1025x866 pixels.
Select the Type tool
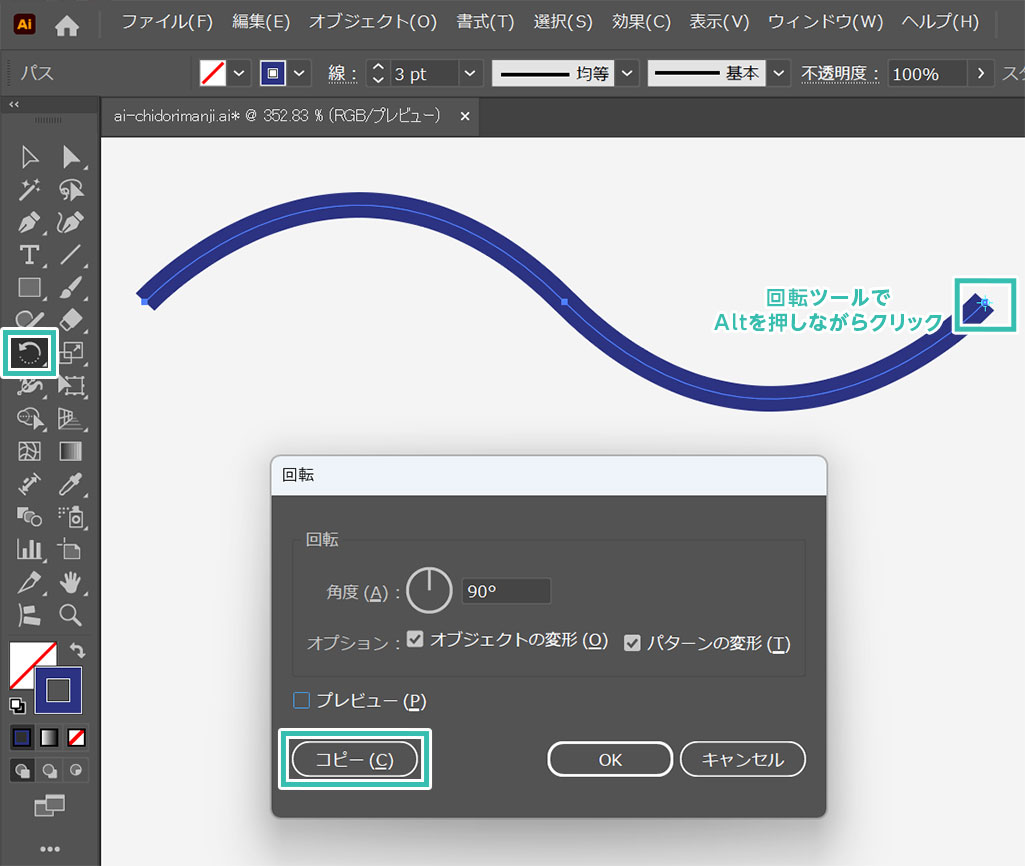pos(29,255)
